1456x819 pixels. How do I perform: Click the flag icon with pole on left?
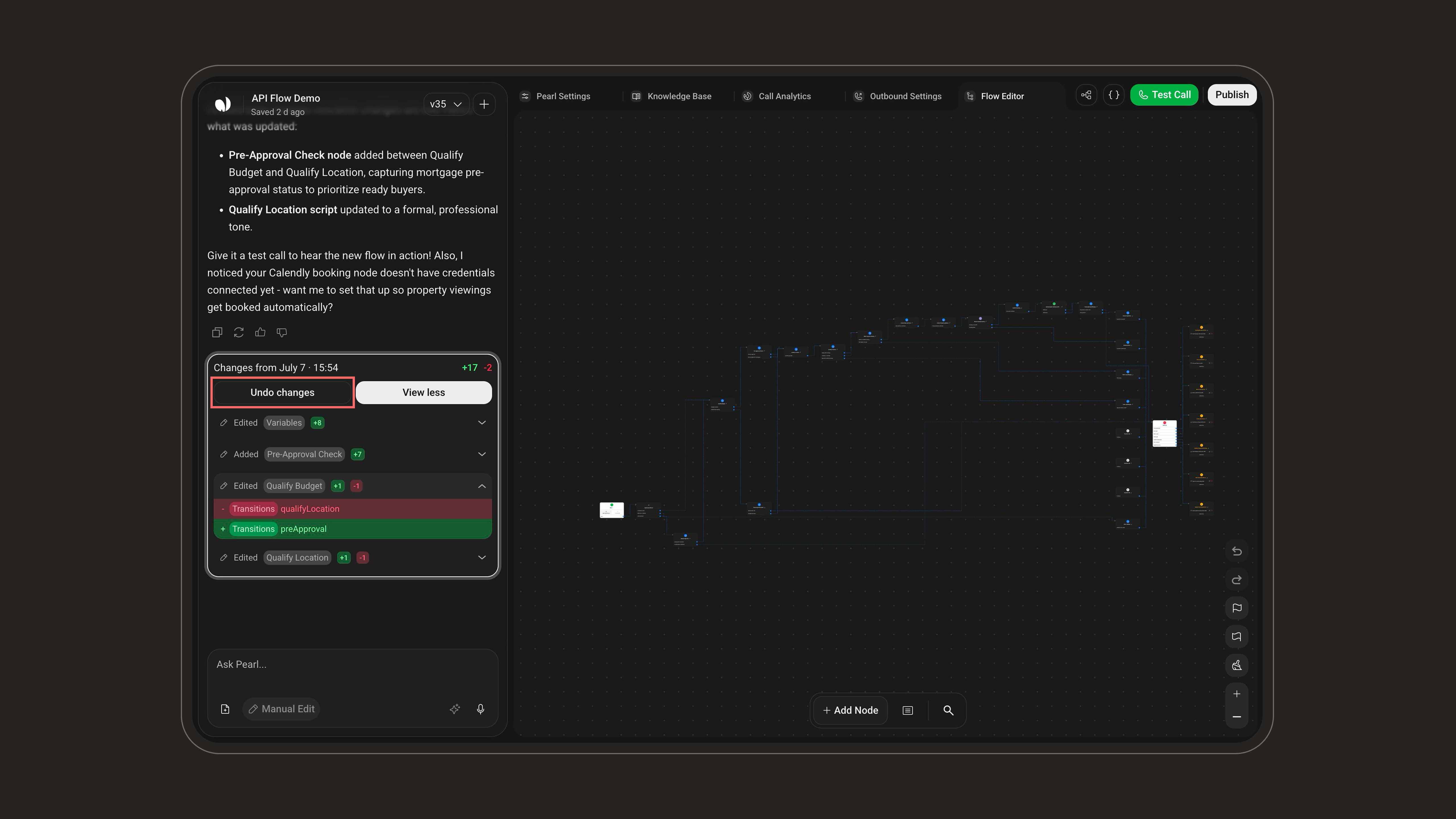(1237, 608)
